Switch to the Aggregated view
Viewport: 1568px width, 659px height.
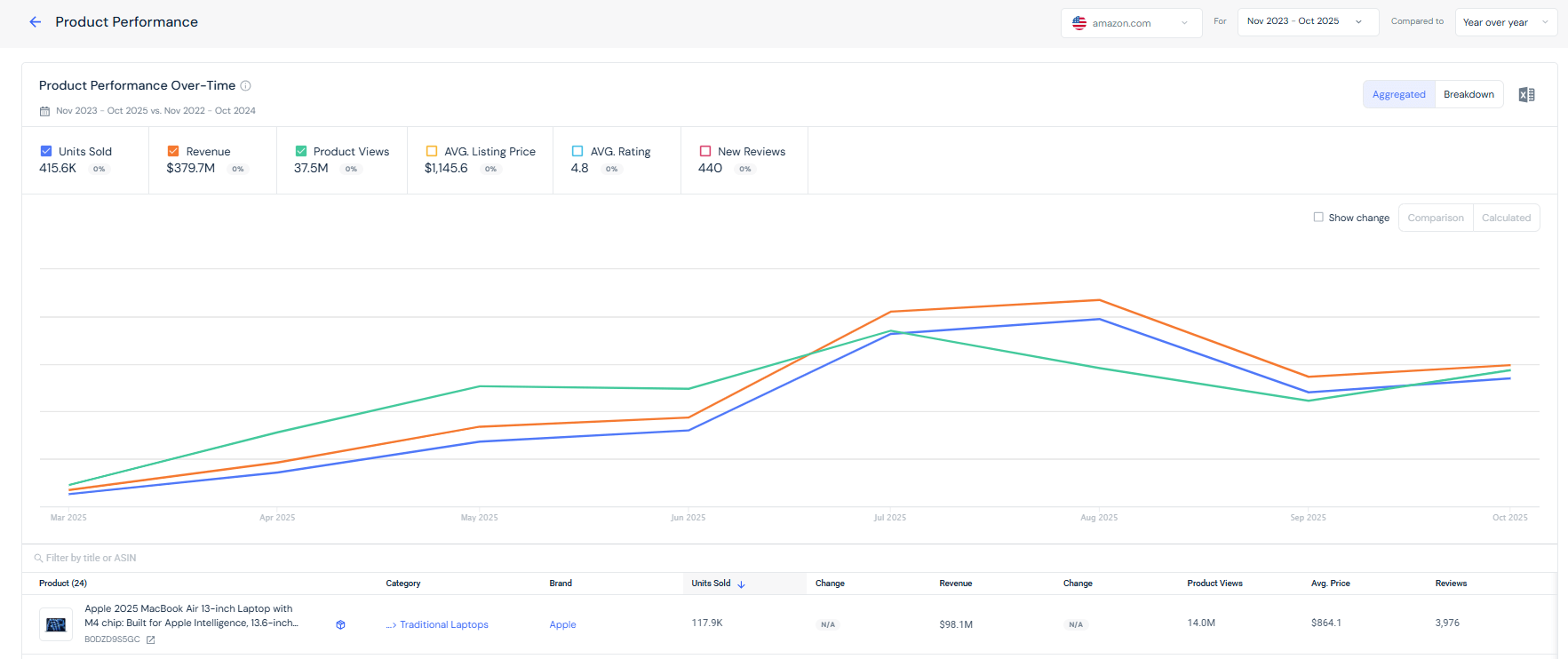(x=1399, y=94)
